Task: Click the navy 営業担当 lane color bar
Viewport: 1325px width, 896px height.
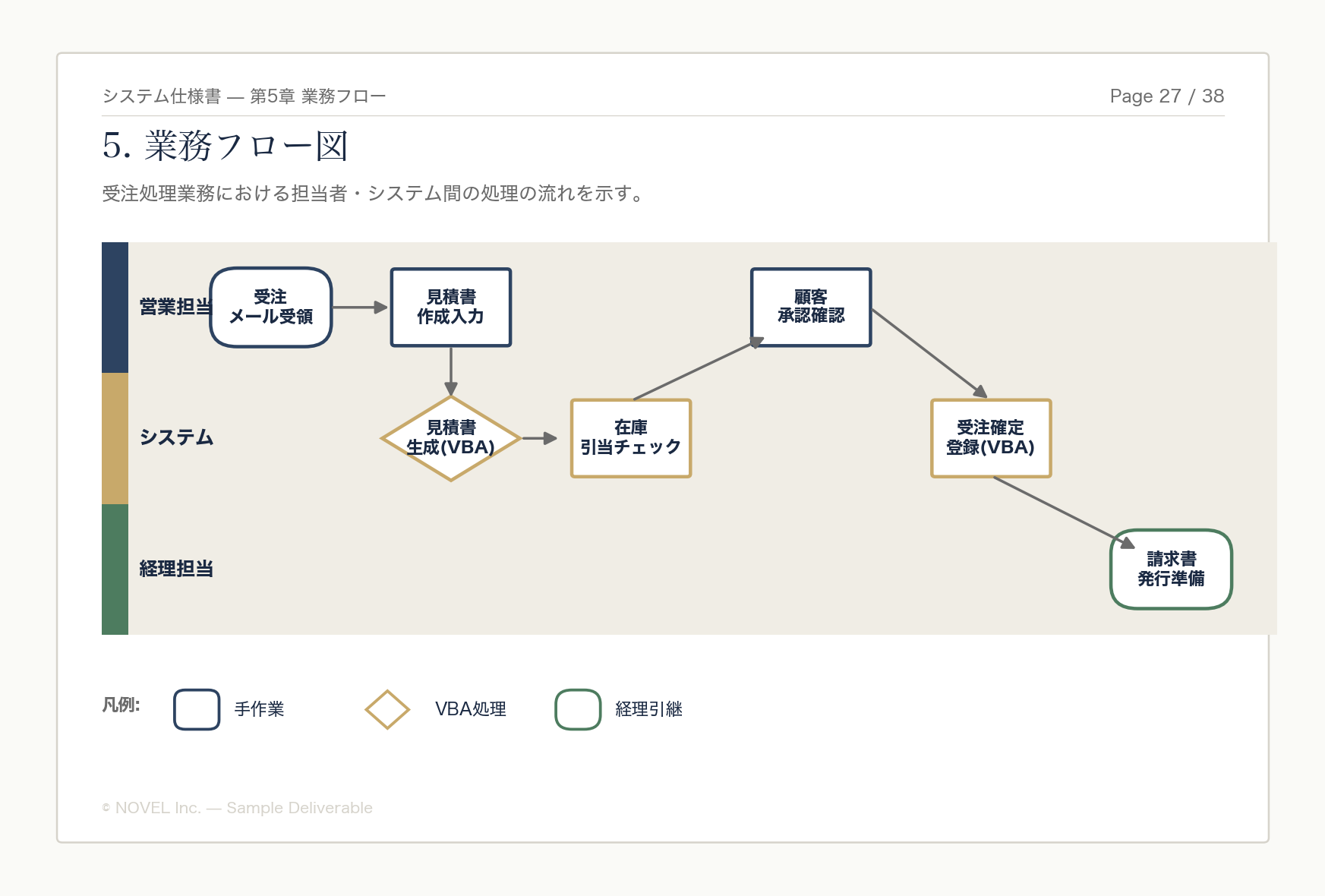Action: point(115,308)
